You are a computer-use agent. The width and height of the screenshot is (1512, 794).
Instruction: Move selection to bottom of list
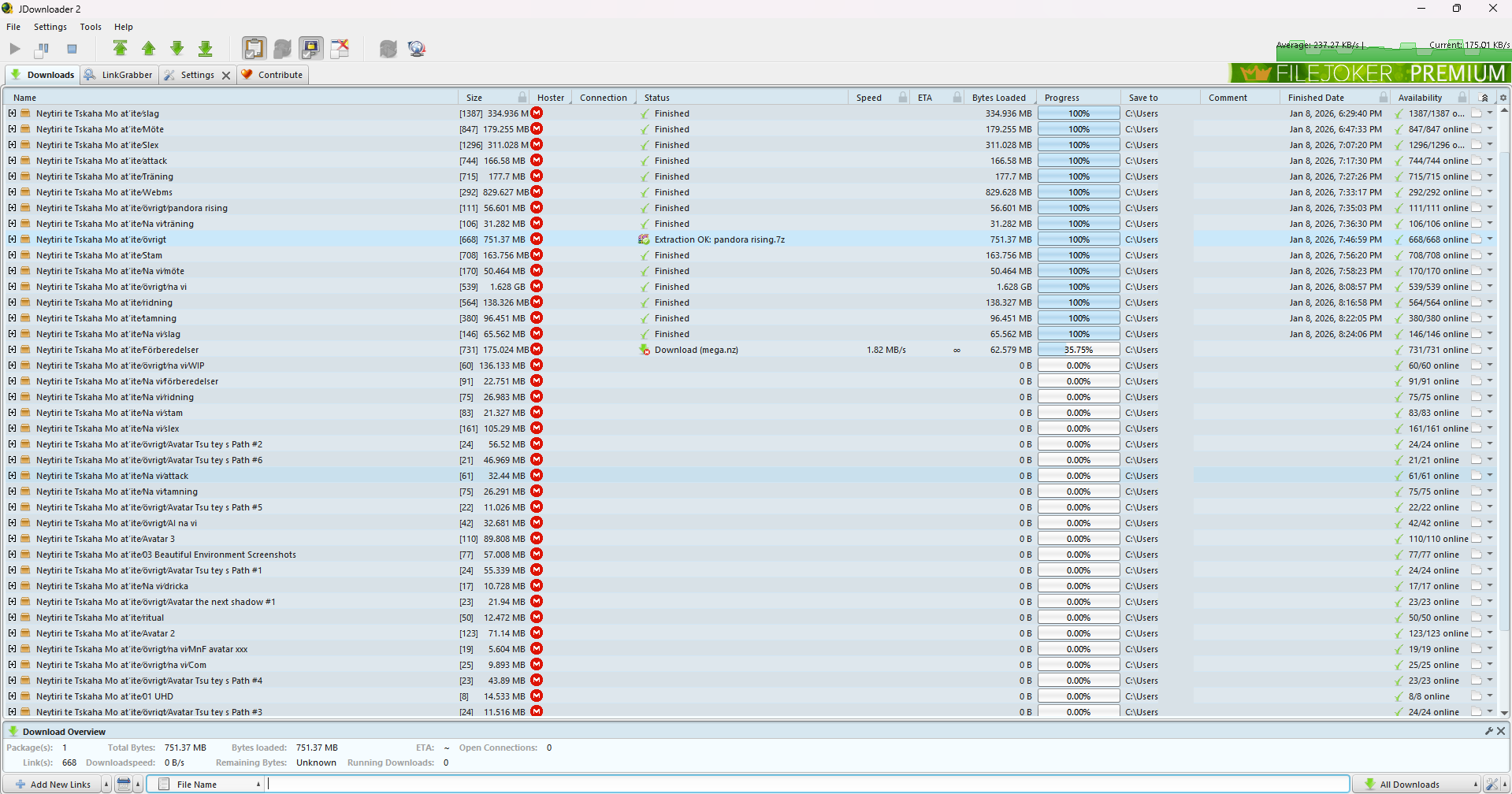coord(206,49)
